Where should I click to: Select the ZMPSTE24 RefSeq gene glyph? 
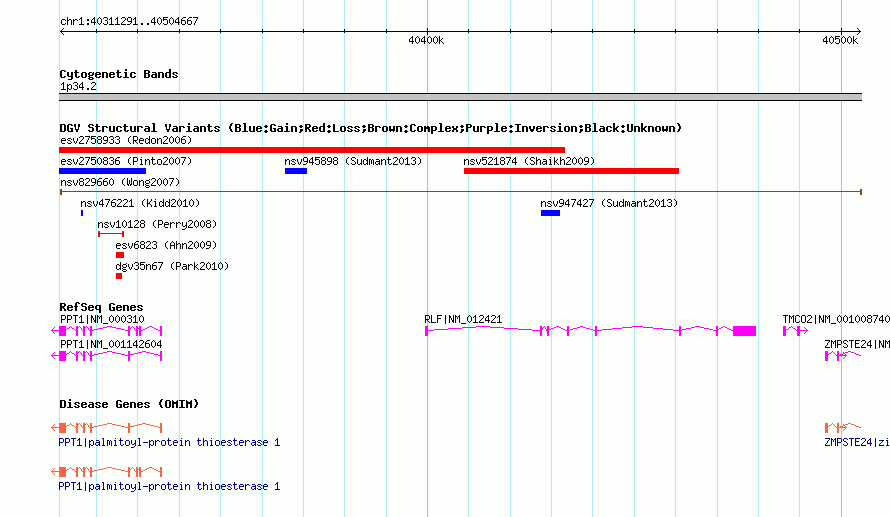click(843, 356)
